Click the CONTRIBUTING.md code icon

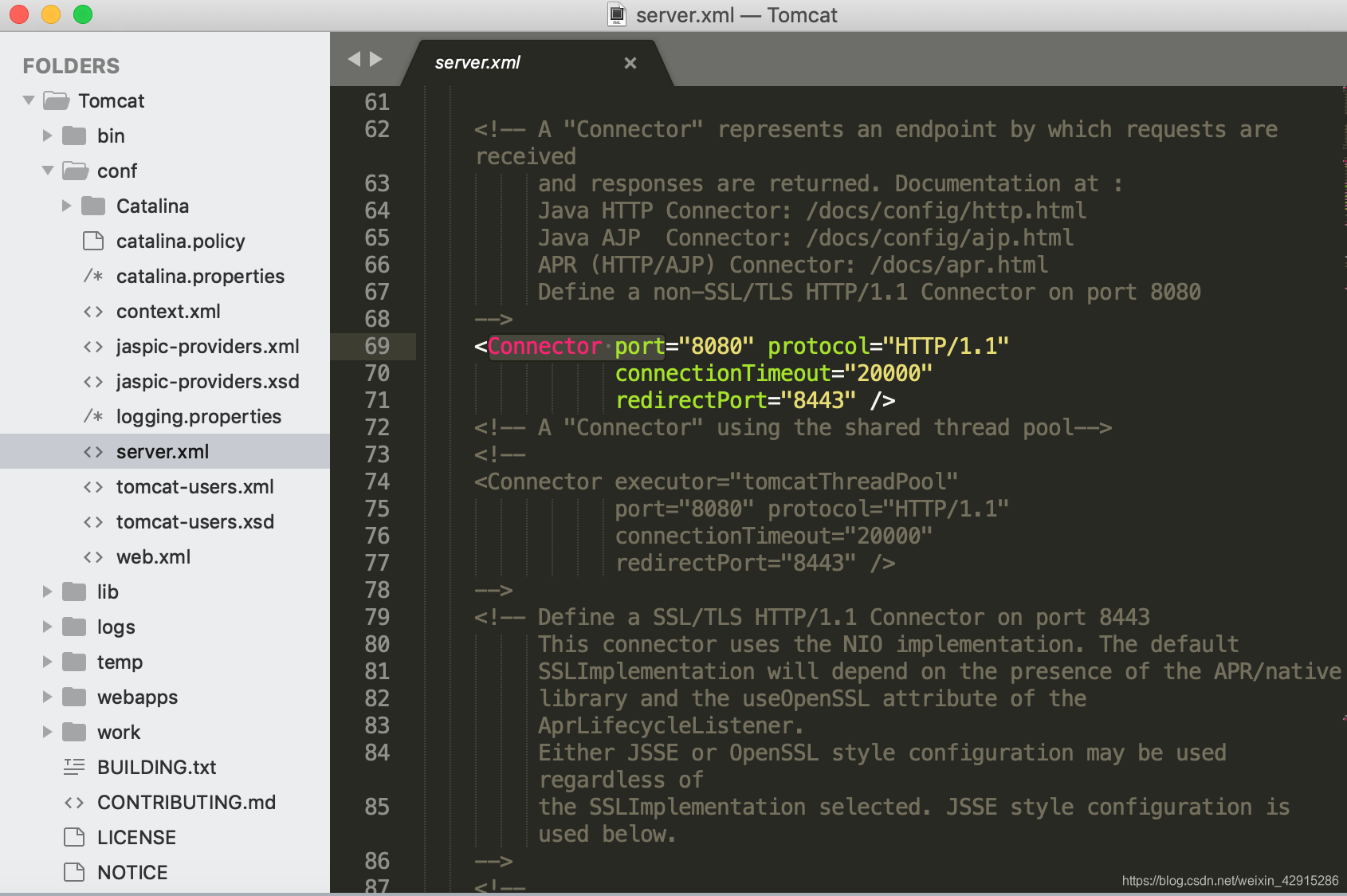tap(74, 802)
